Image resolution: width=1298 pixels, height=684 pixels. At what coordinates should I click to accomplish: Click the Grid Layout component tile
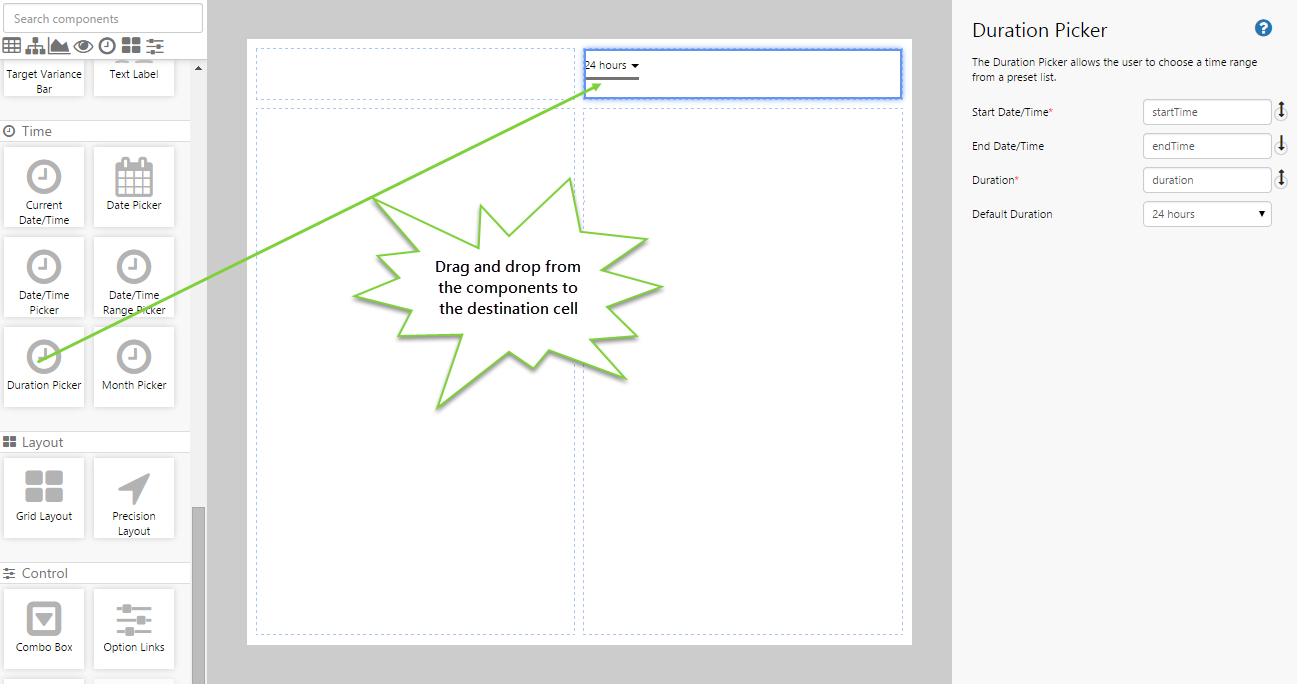point(44,497)
